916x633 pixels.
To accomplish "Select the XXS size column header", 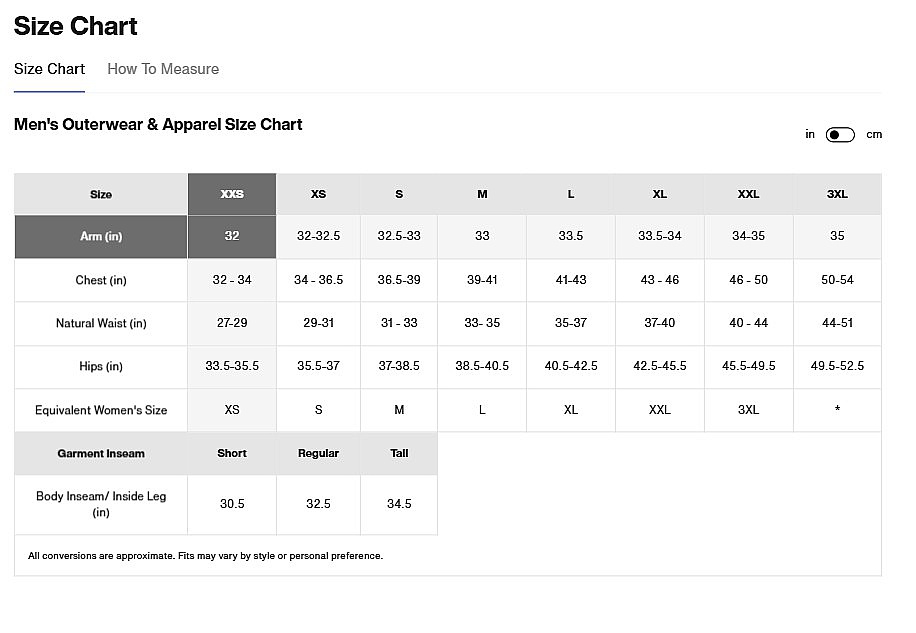I will (x=232, y=194).
